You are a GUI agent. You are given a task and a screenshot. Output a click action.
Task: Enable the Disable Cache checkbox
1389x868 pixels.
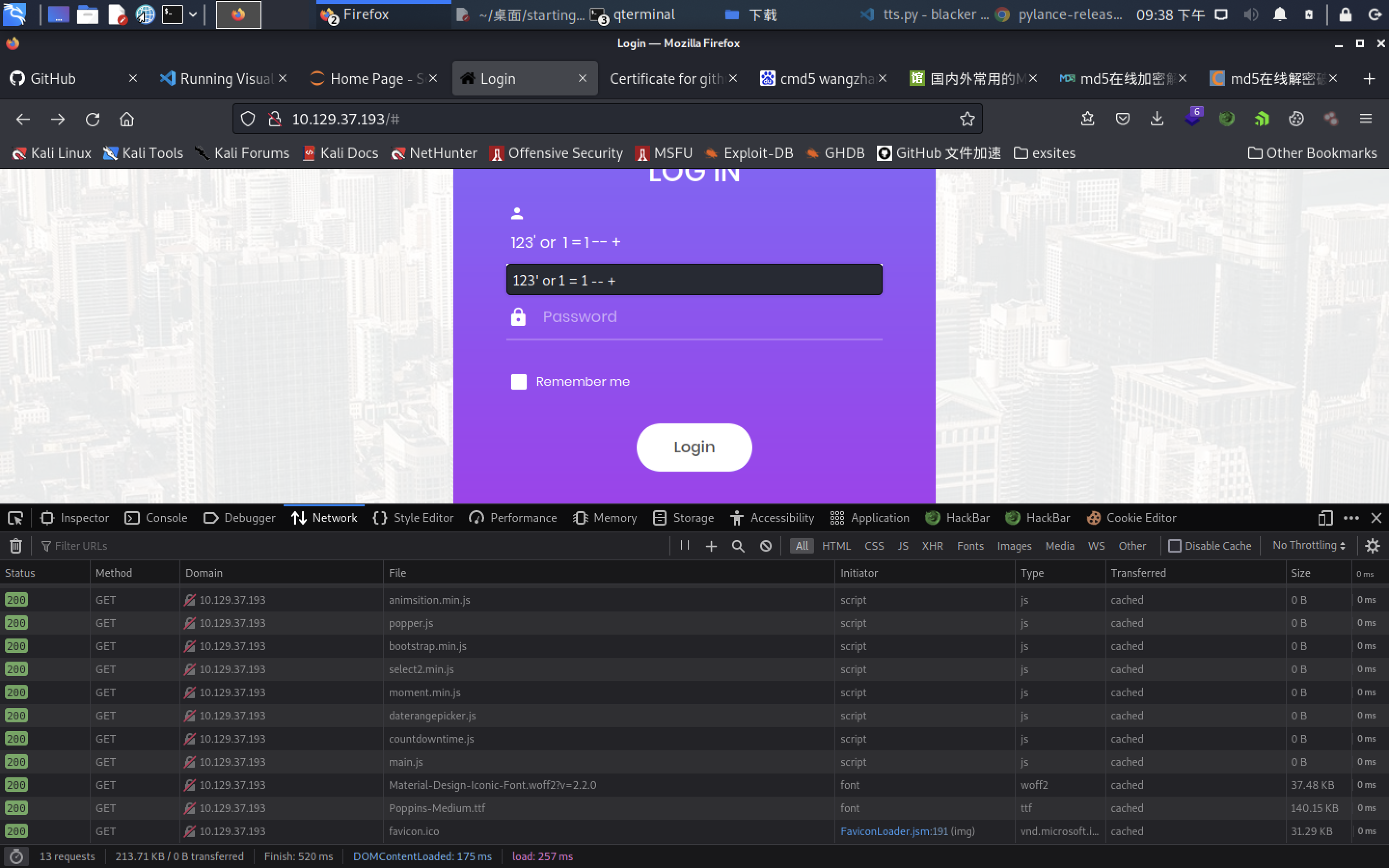tap(1174, 546)
